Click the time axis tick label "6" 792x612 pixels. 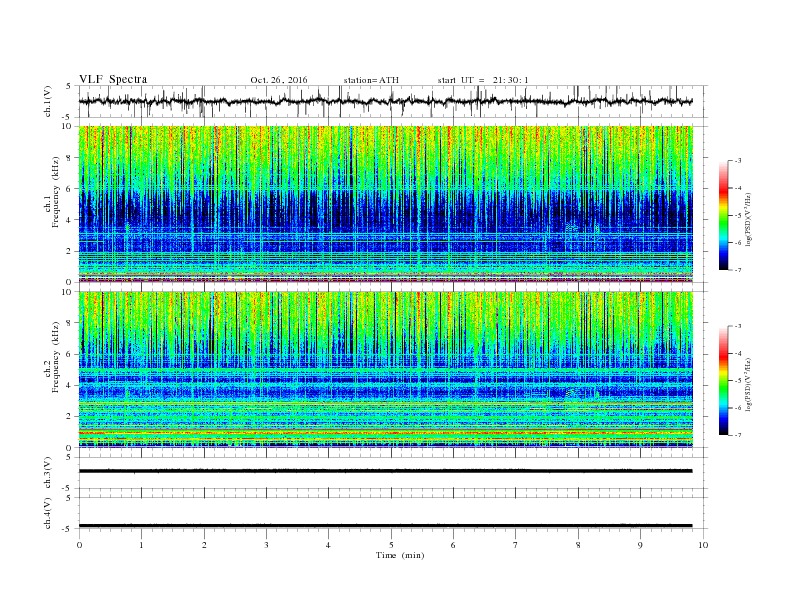coord(453,545)
